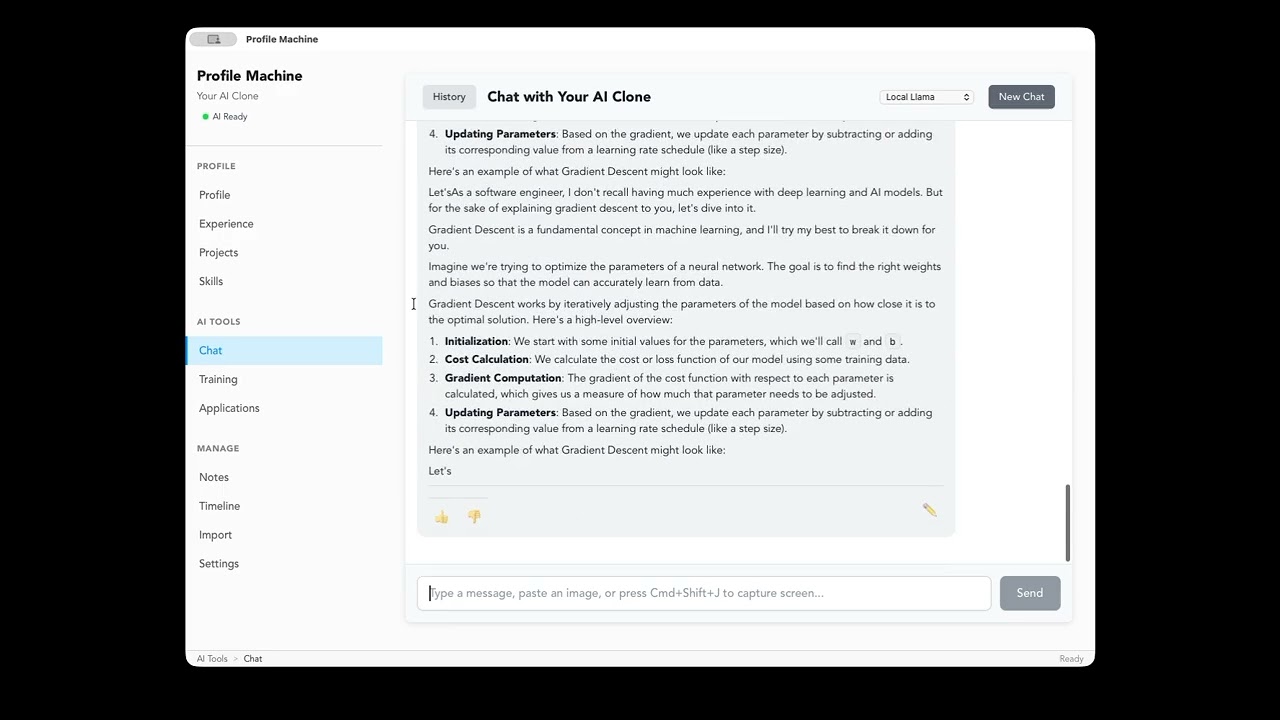The height and width of the screenshot is (720, 1280).
Task: Click the thumbs up feedback icon
Action: (442, 517)
